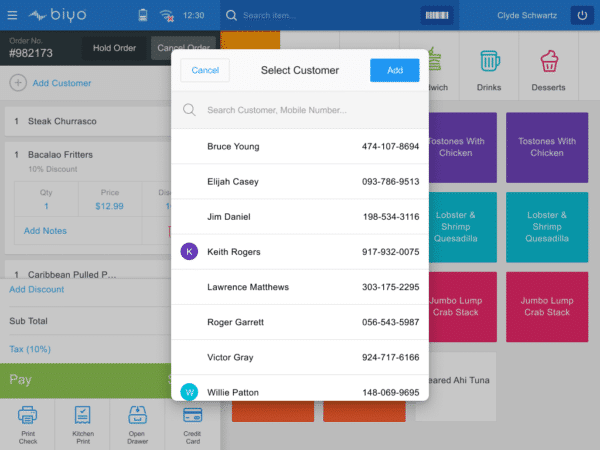Click the Kitchen Print receipt icon

tap(83, 415)
